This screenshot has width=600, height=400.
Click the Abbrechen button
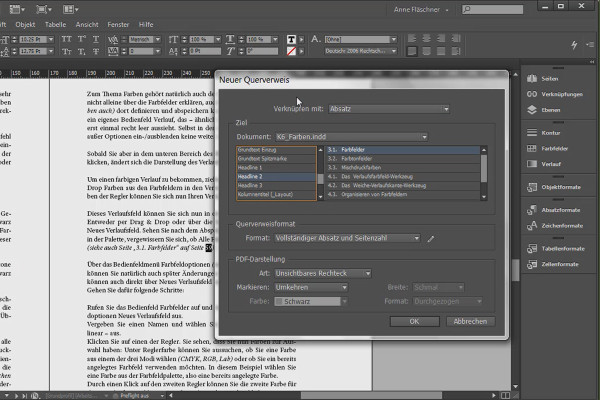click(470, 322)
